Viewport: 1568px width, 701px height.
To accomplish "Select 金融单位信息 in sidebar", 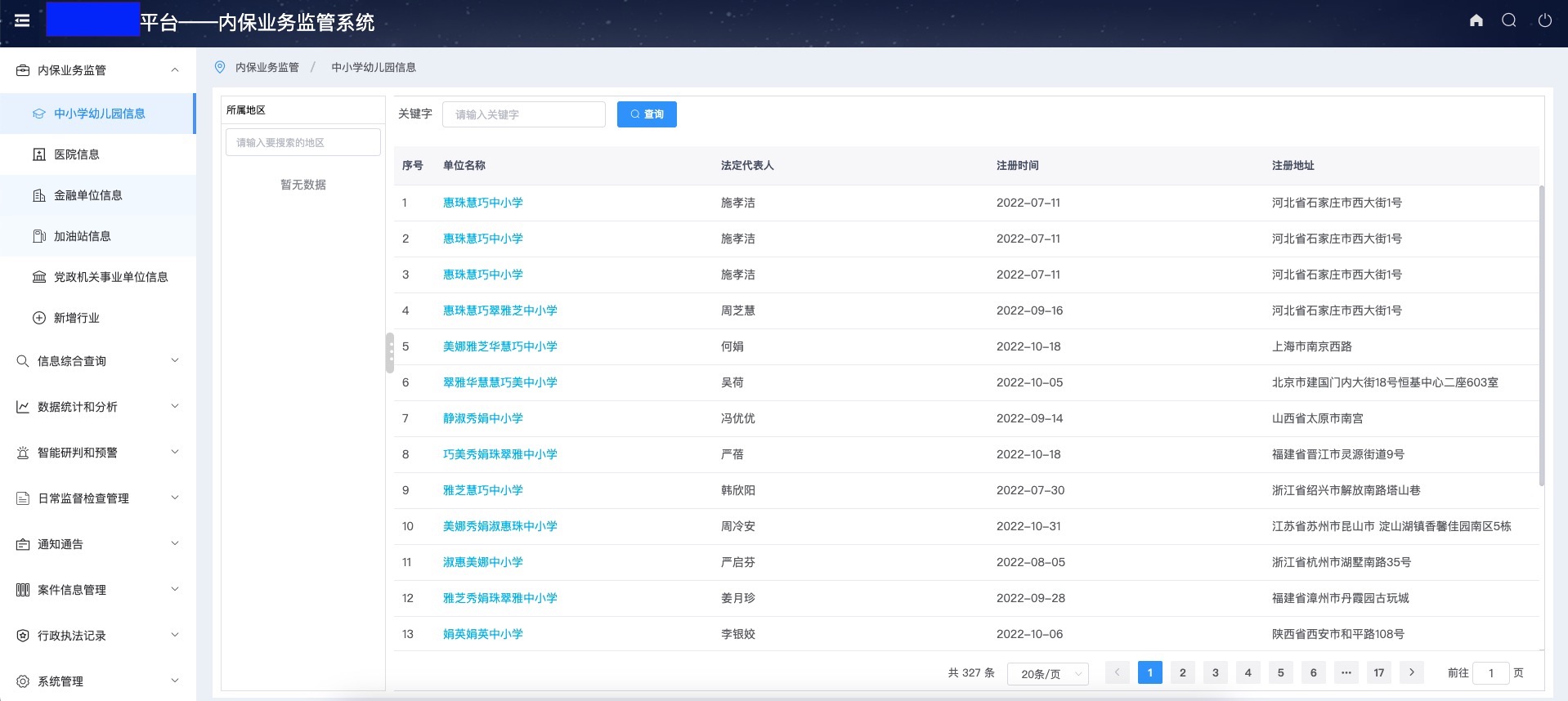I will (97, 195).
